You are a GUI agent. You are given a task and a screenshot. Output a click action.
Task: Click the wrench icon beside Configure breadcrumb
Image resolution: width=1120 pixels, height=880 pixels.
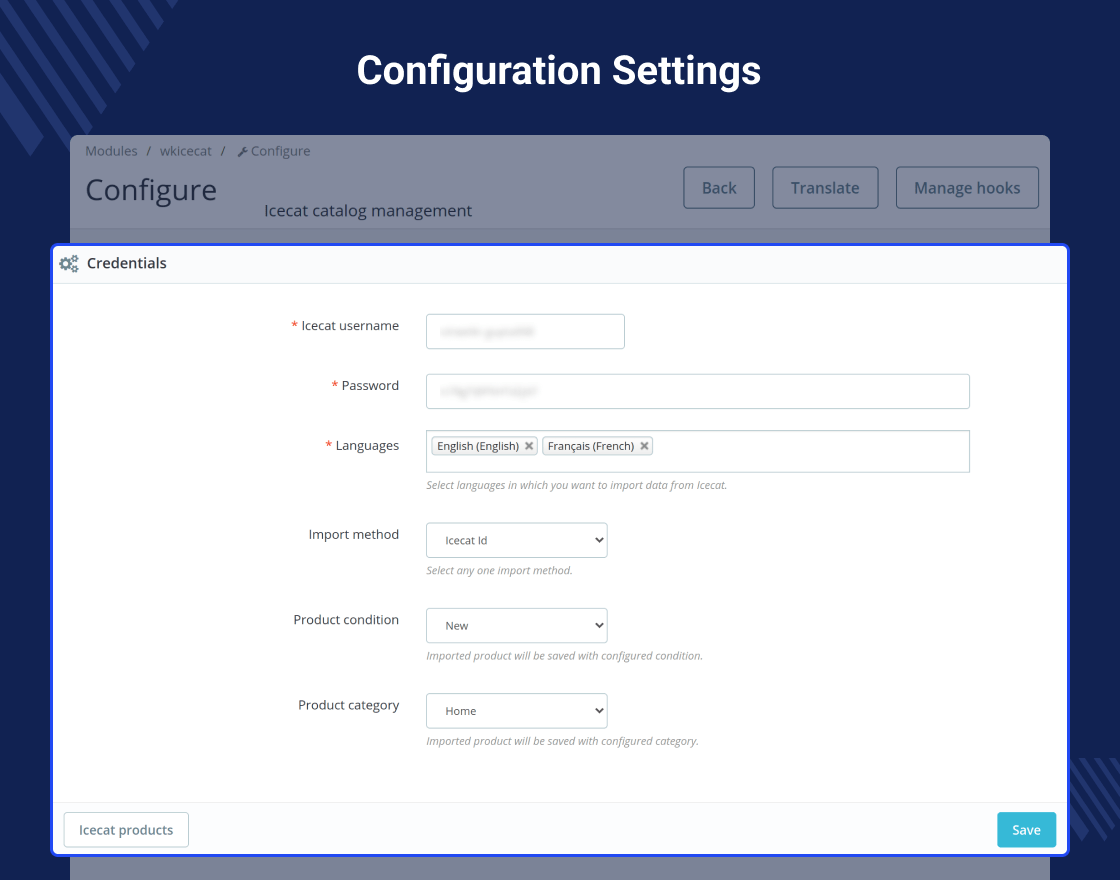pos(243,151)
